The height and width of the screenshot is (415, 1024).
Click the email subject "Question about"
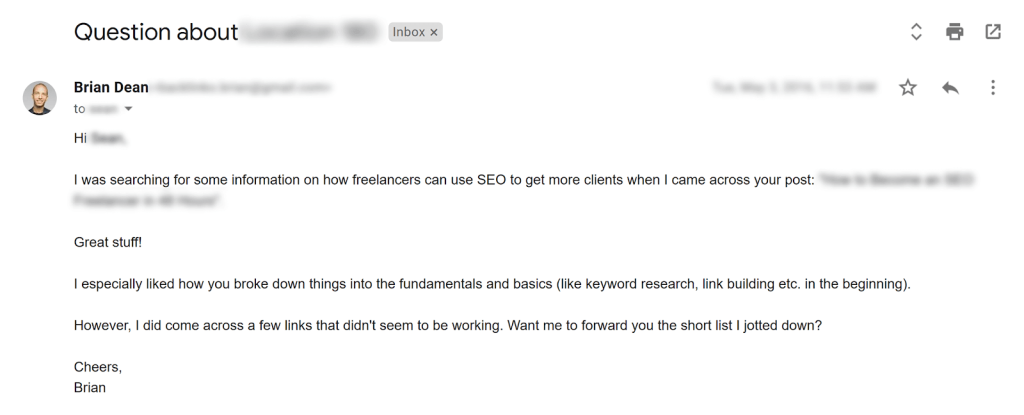[x=155, y=32]
